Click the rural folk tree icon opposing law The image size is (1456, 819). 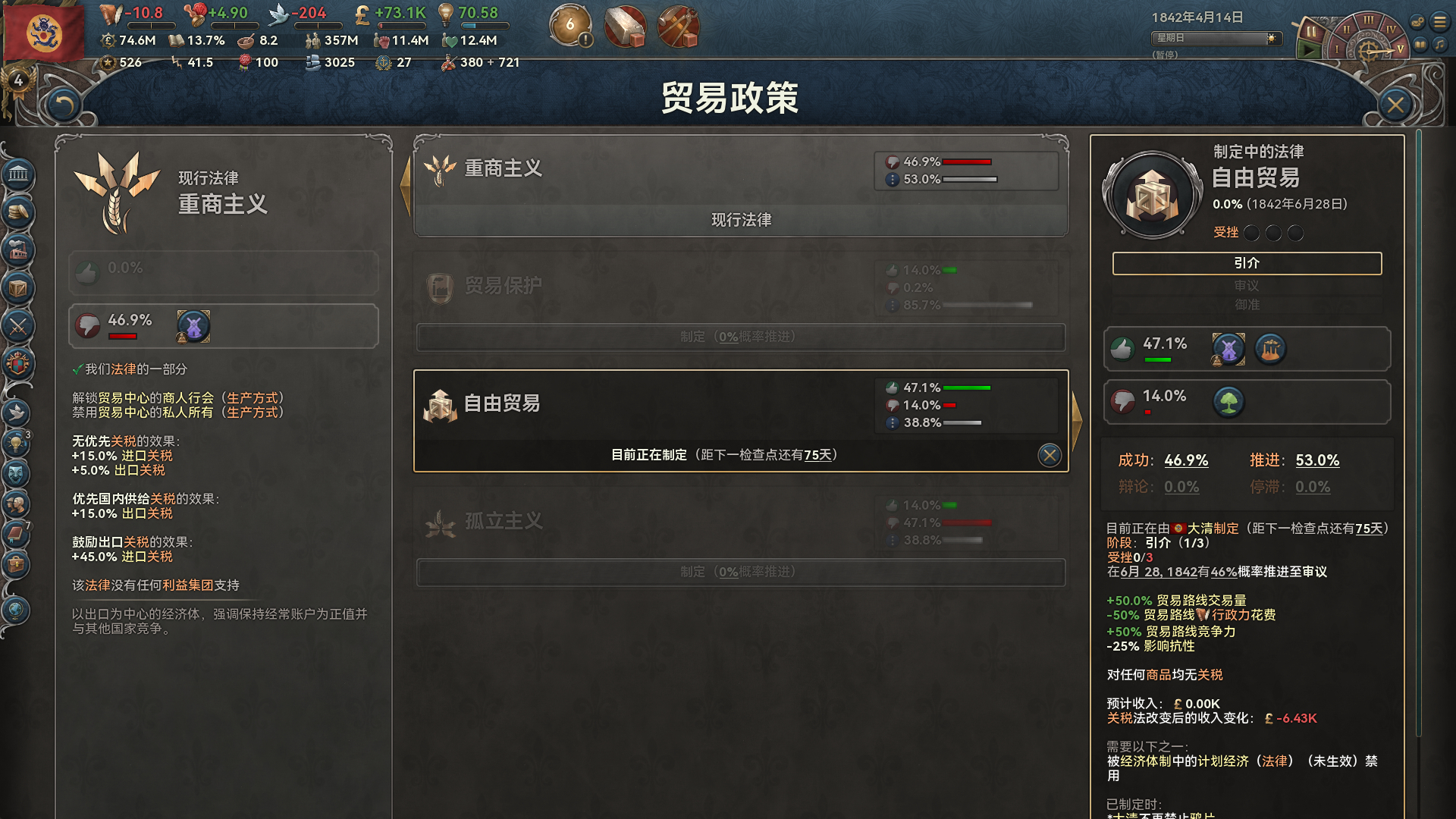tap(1228, 401)
